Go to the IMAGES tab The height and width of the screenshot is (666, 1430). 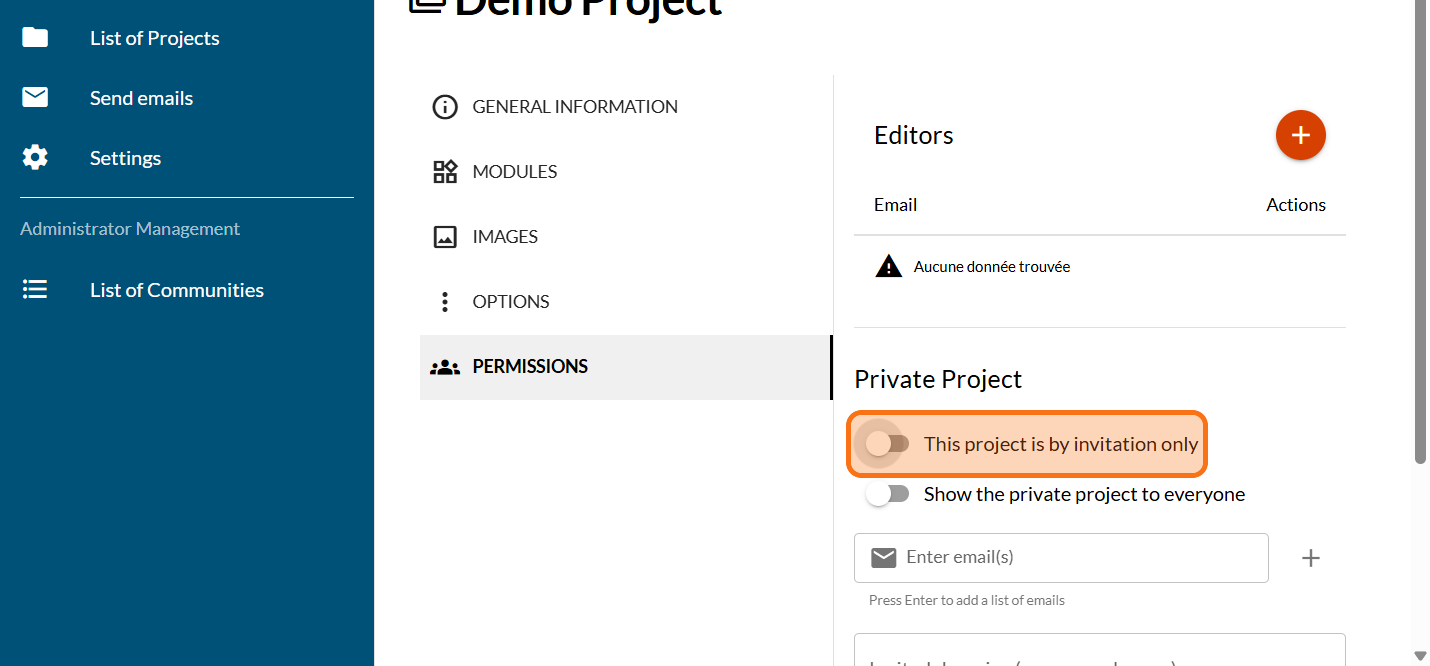(505, 237)
